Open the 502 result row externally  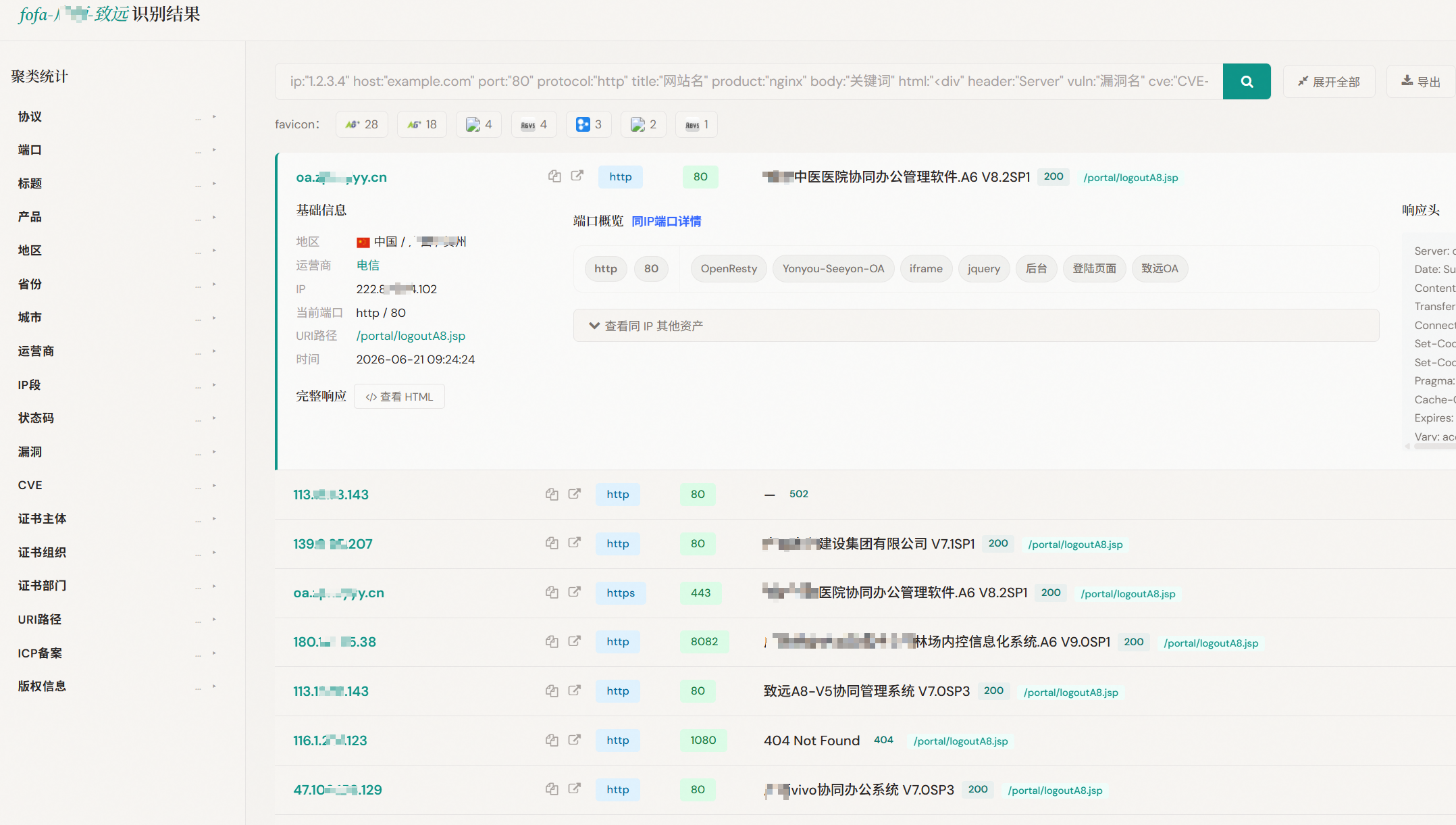574,494
